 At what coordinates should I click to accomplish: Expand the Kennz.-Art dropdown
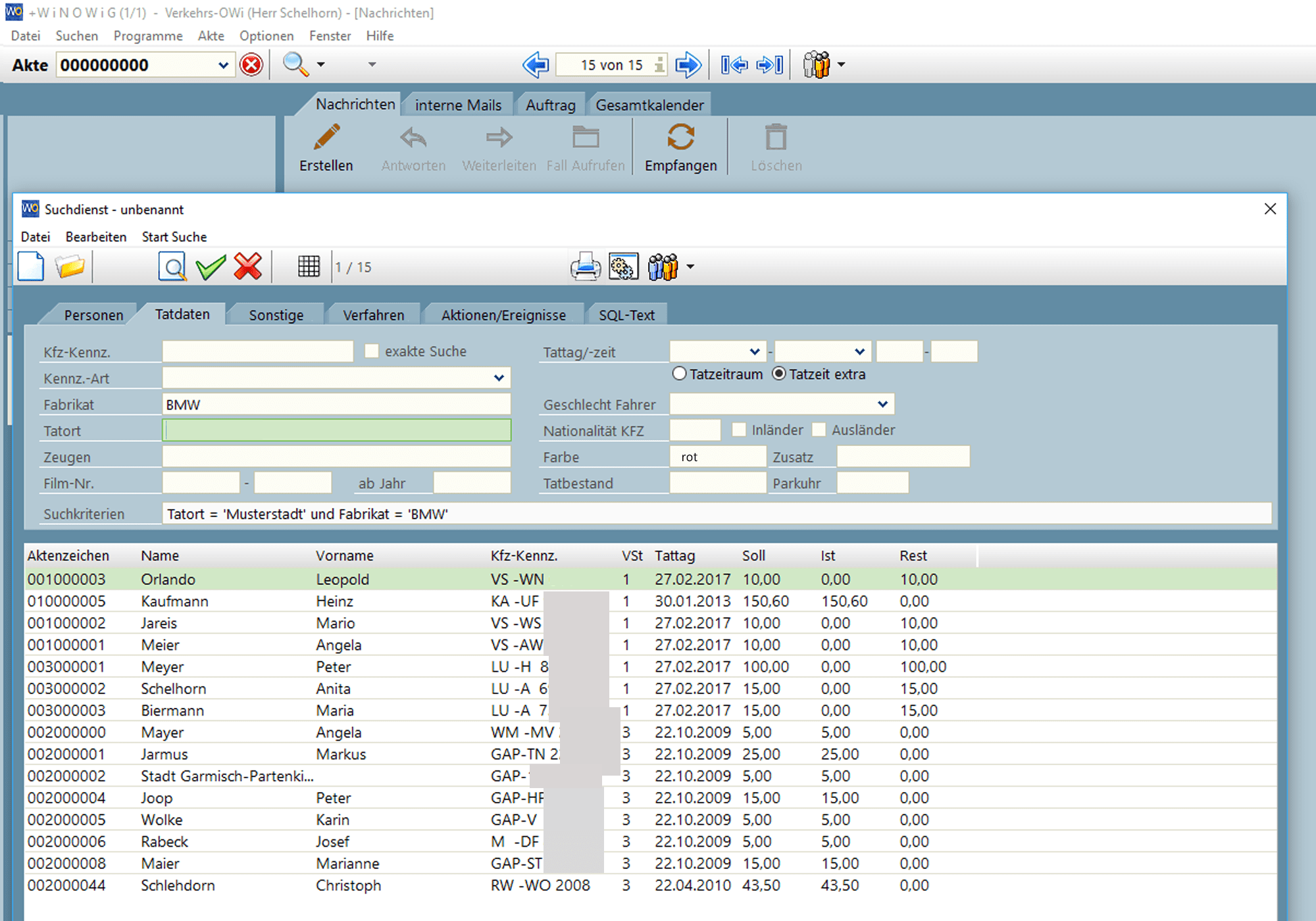click(x=499, y=378)
